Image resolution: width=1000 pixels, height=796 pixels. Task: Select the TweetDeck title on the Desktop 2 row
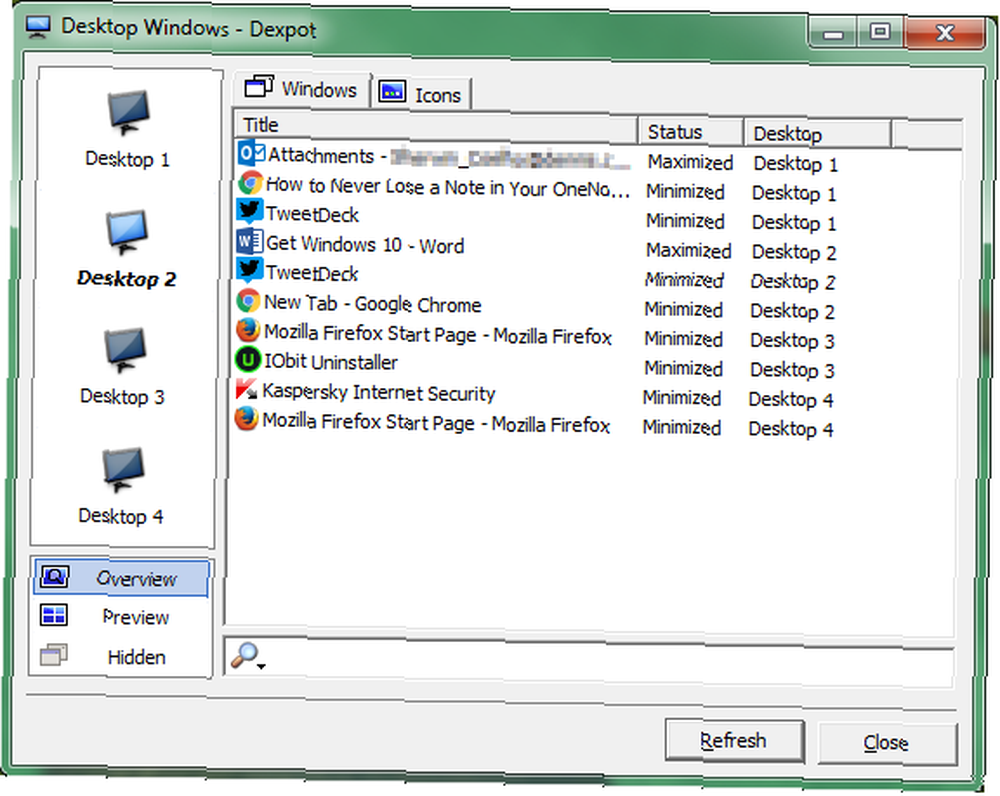pyautogui.click(x=312, y=274)
